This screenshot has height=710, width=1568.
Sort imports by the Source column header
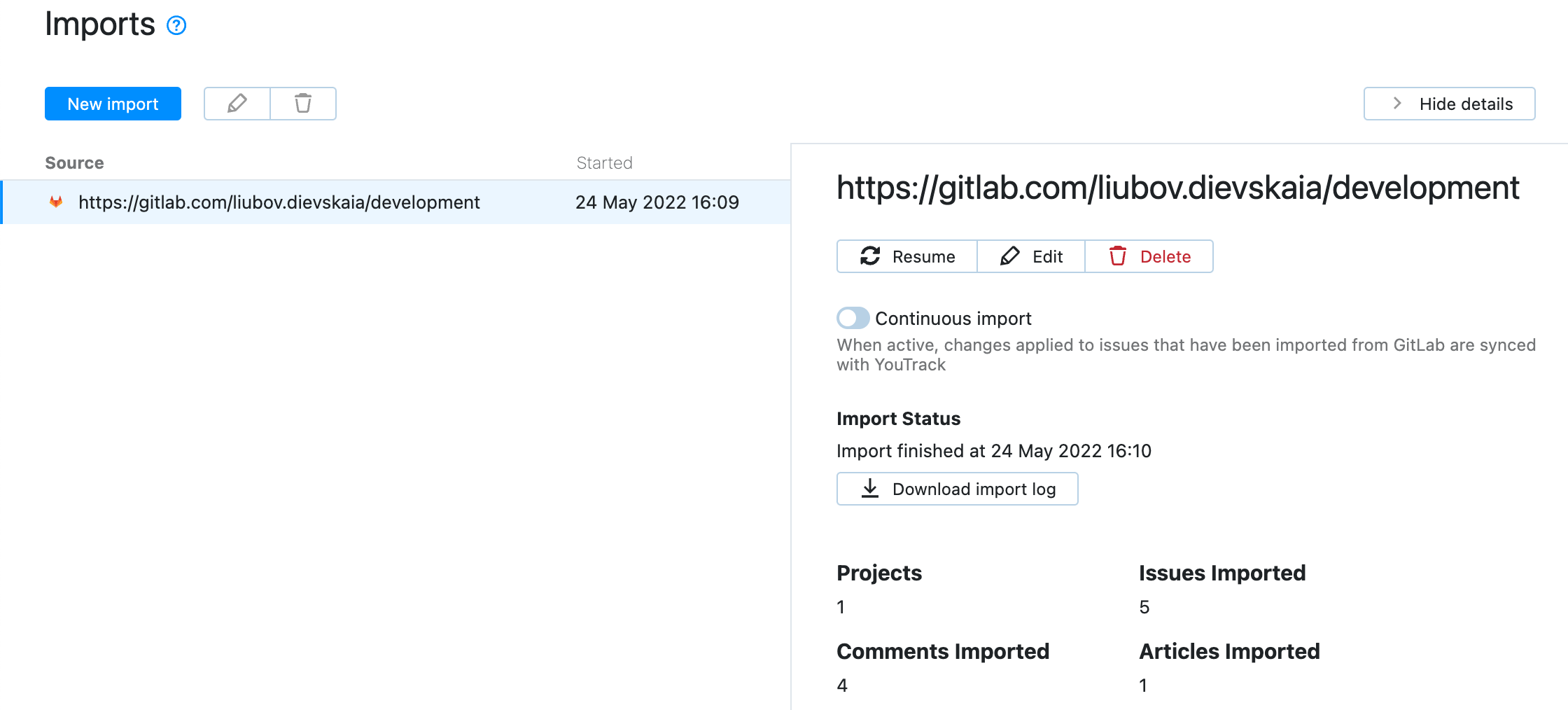(x=73, y=162)
